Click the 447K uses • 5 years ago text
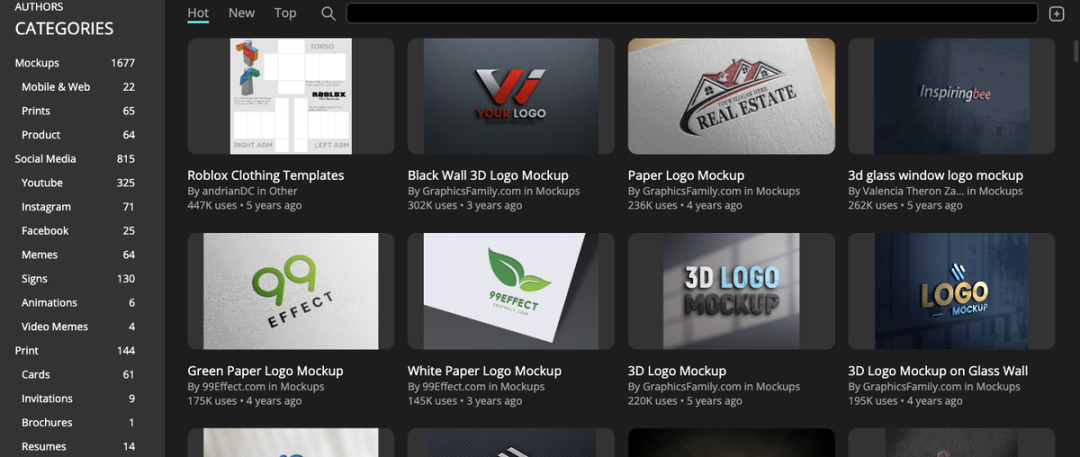The height and width of the screenshot is (457, 1080). 245,205
